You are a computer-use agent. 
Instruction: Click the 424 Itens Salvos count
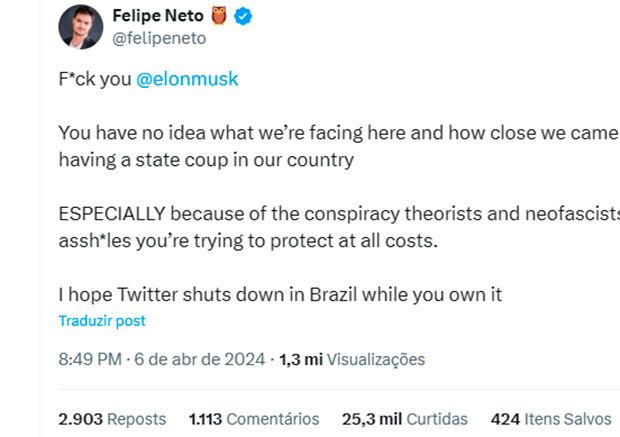tap(550, 419)
